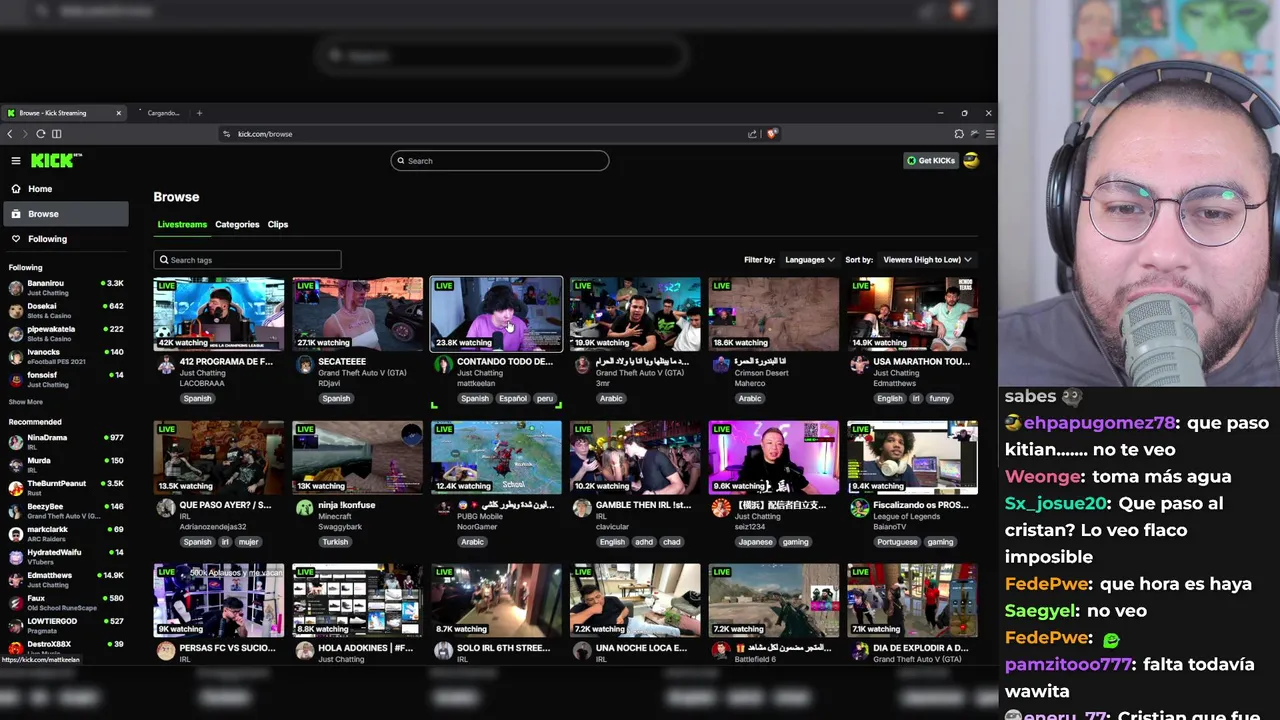The image size is (1280, 720).
Task: Switch to the Livestreams tab
Action: (x=182, y=225)
